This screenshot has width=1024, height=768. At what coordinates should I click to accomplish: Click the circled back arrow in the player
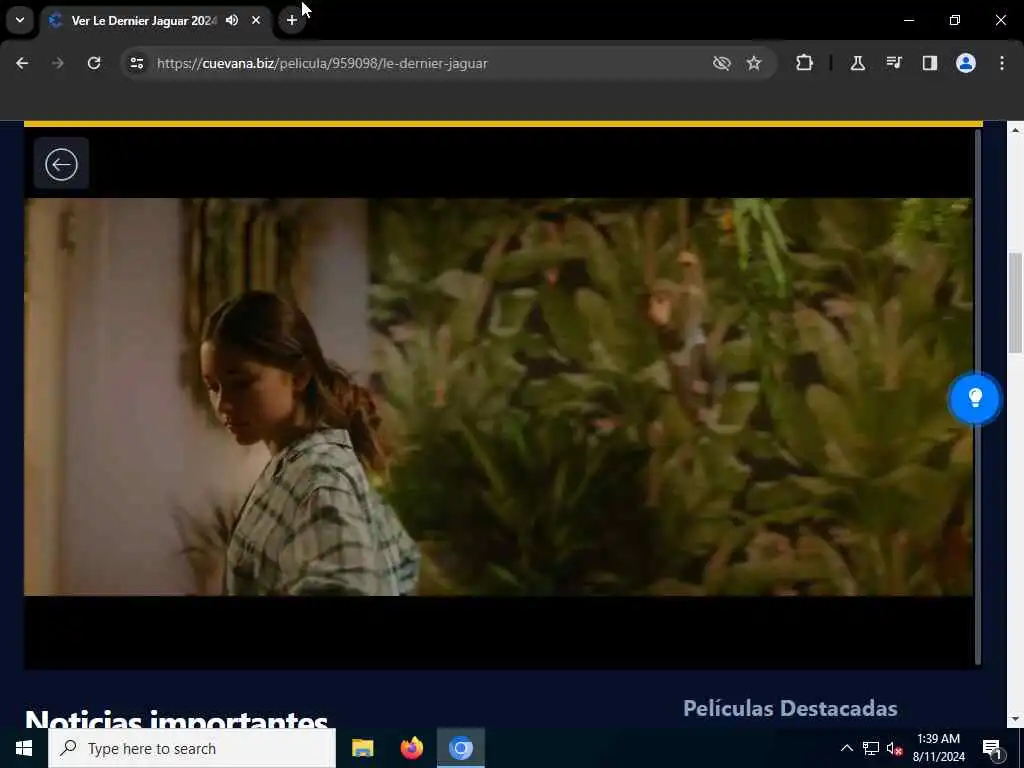pos(61,164)
